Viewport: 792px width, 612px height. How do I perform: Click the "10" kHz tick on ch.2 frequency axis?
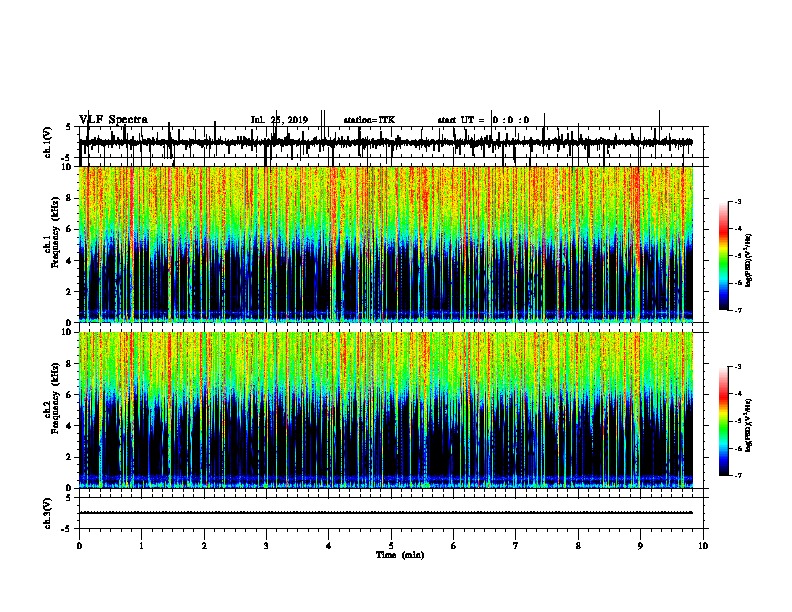pyautogui.click(x=69, y=332)
